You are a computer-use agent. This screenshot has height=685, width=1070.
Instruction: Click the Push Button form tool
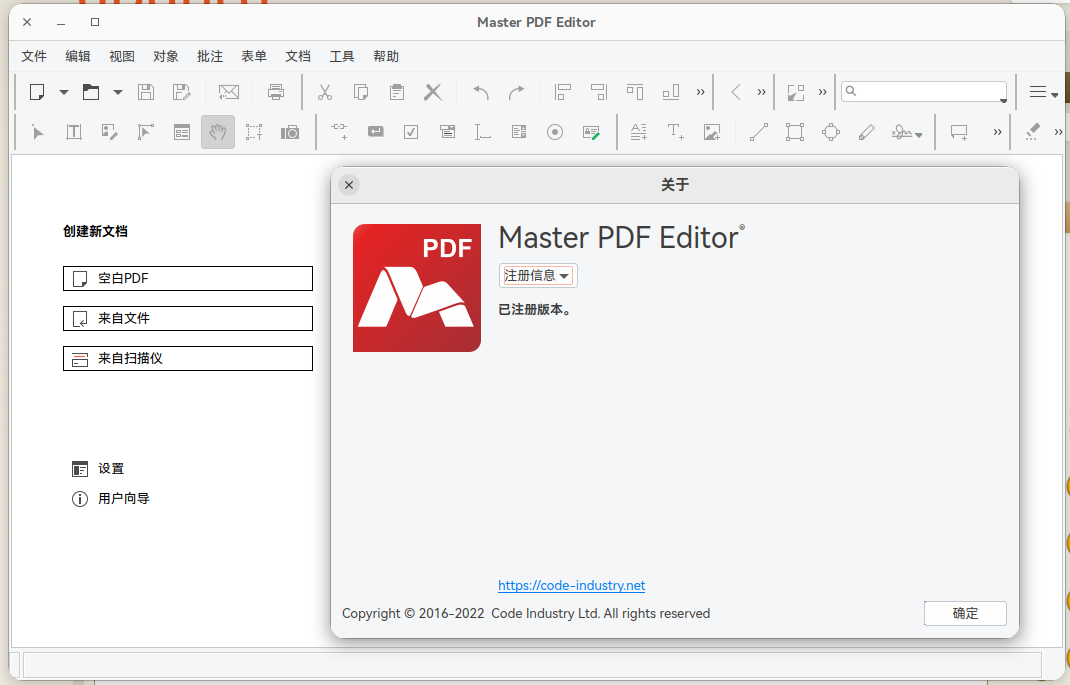pos(375,132)
